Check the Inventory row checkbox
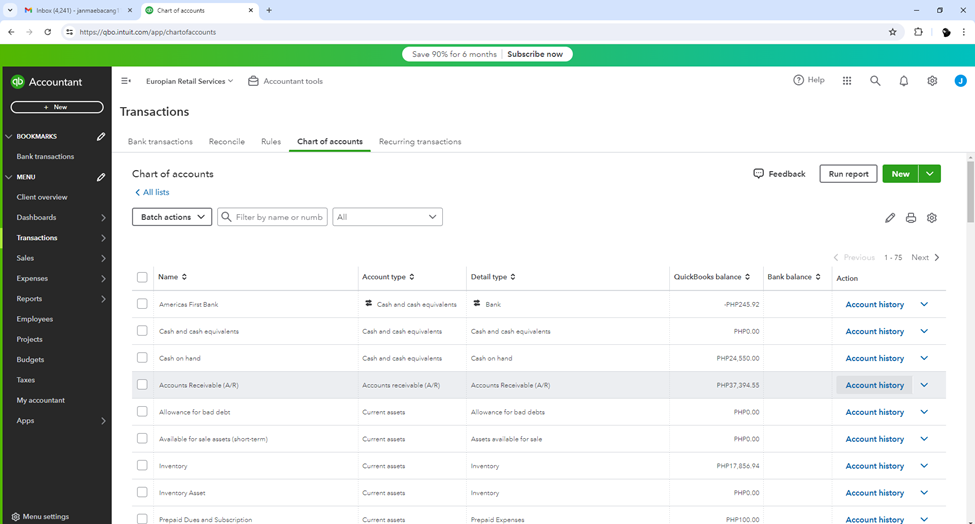This screenshot has height=524, width=975. [x=142, y=465]
